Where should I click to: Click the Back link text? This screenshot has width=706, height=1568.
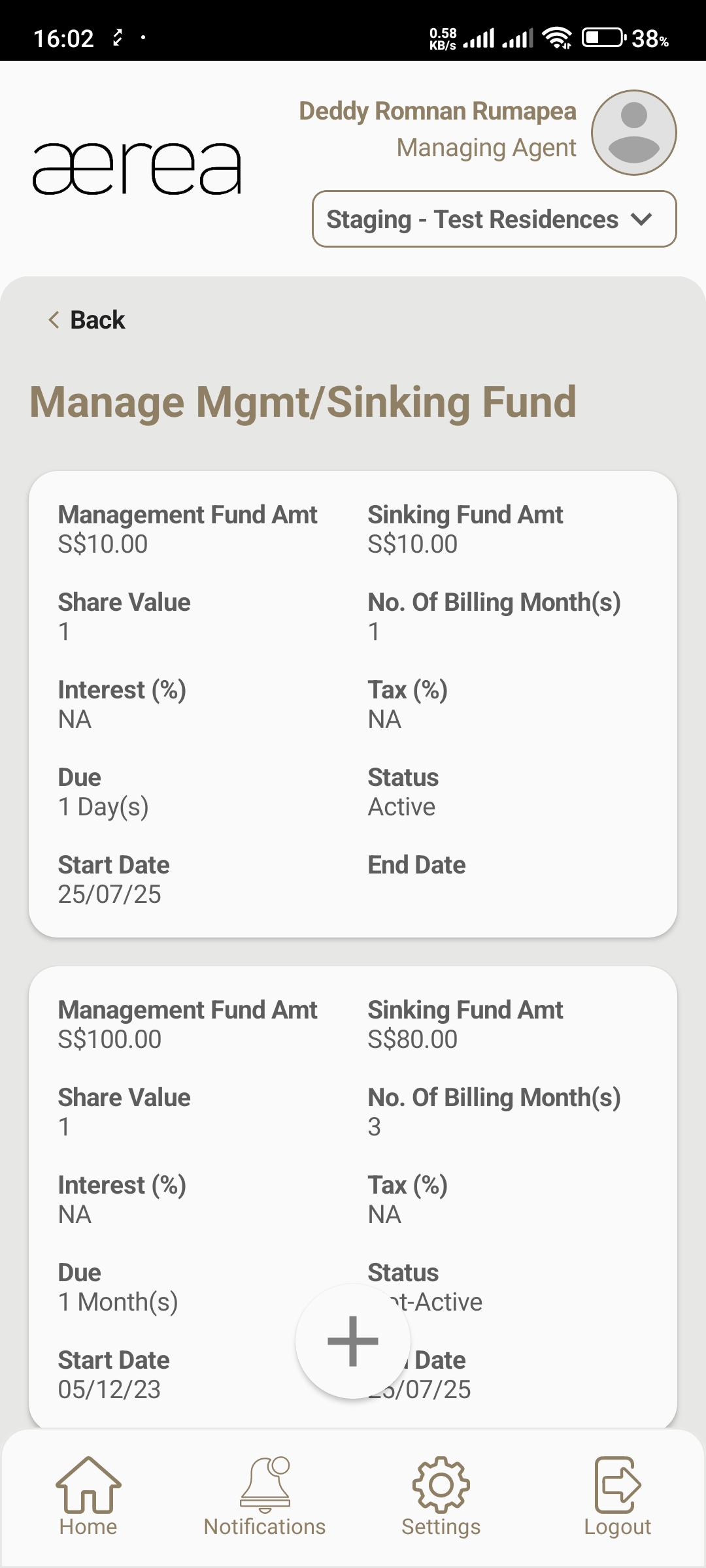[x=97, y=320]
